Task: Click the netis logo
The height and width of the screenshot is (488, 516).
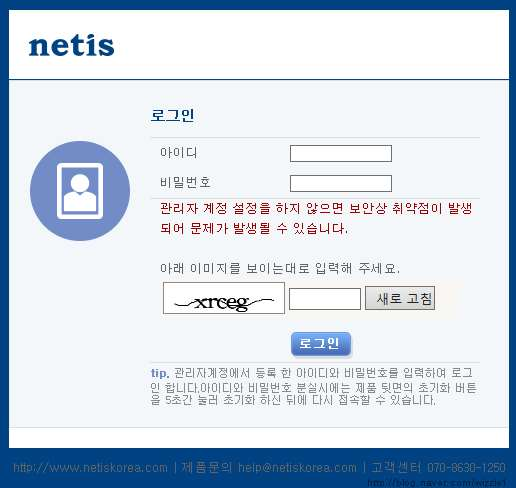Action: tap(71, 46)
